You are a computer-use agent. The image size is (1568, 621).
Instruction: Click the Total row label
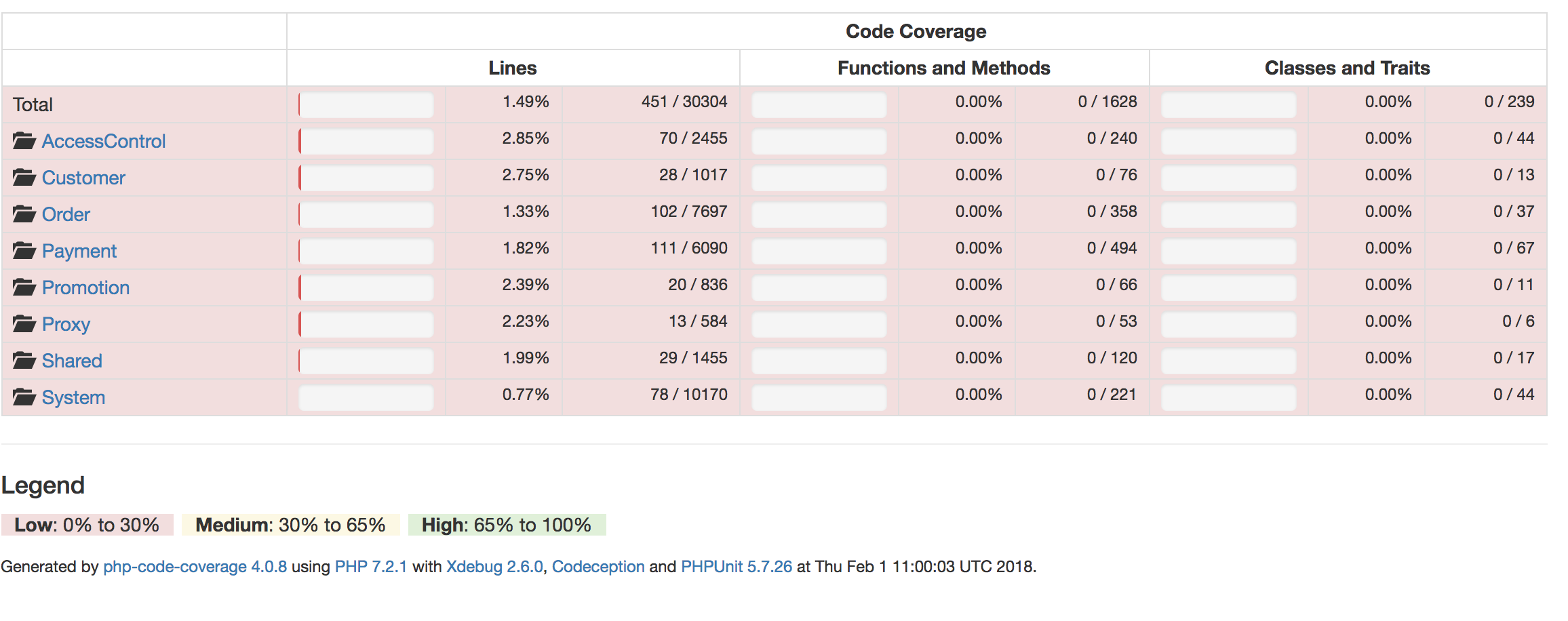click(33, 104)
